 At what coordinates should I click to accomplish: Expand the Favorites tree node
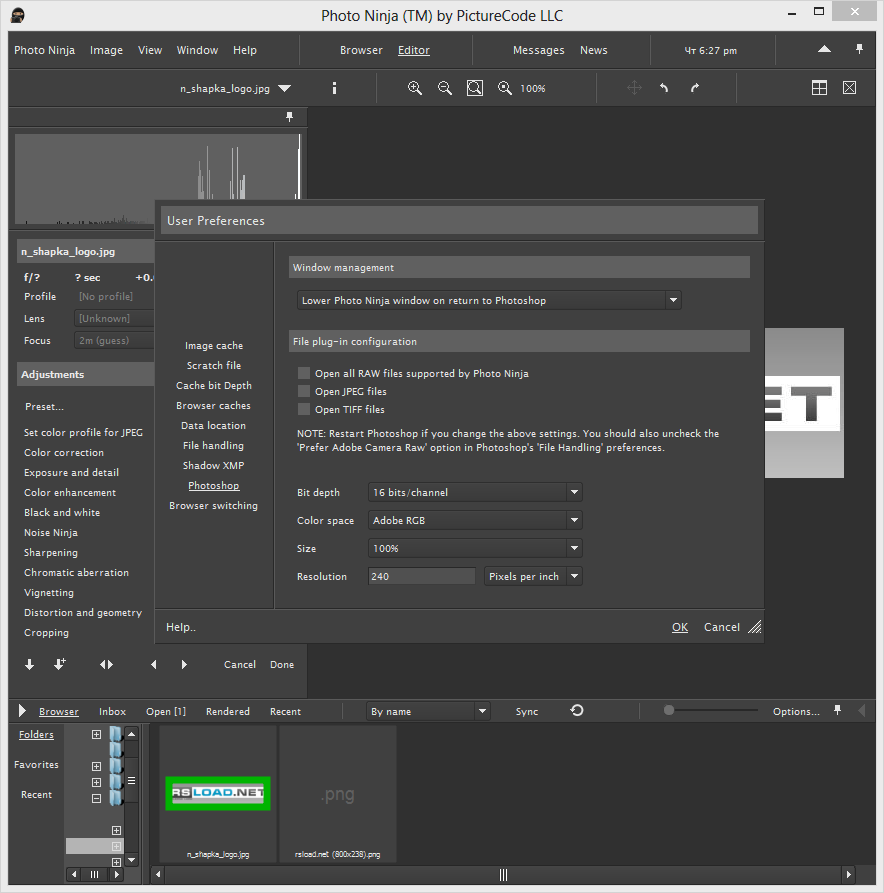coord(96,767)
